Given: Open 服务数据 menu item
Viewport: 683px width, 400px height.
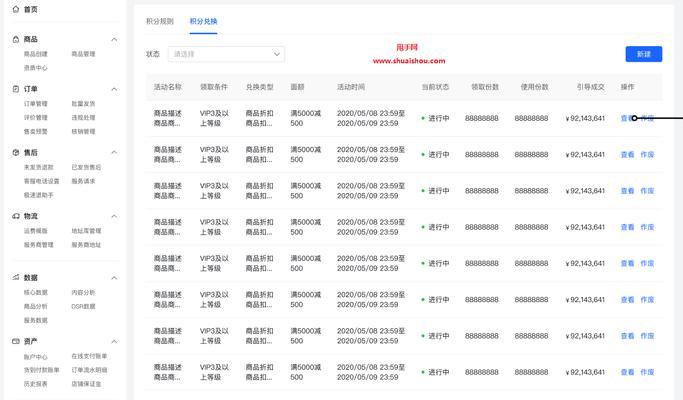Looking at the screenshot, I should [36, 320].
